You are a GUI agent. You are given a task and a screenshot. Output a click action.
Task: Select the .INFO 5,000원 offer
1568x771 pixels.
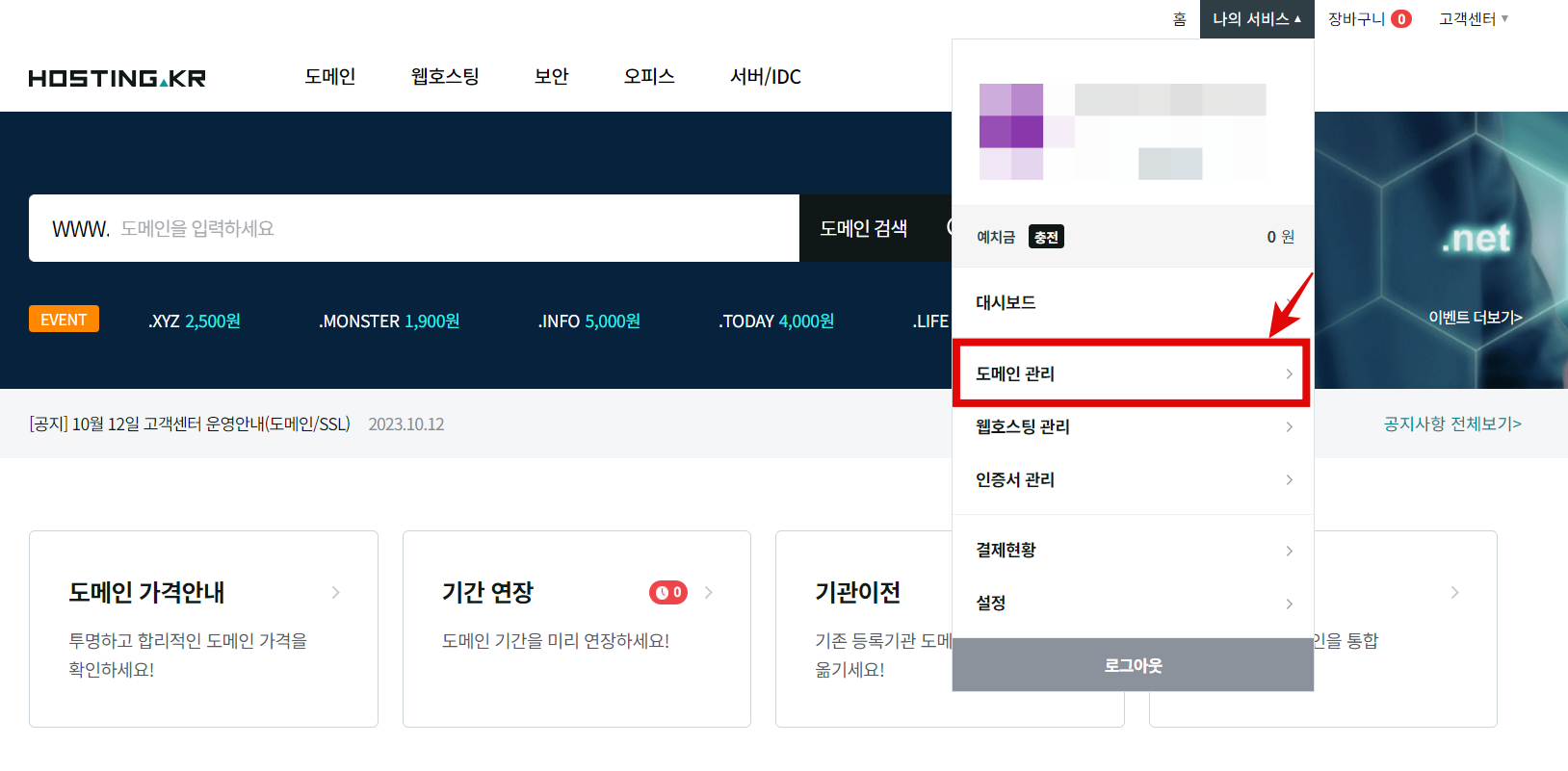(588, 321)
